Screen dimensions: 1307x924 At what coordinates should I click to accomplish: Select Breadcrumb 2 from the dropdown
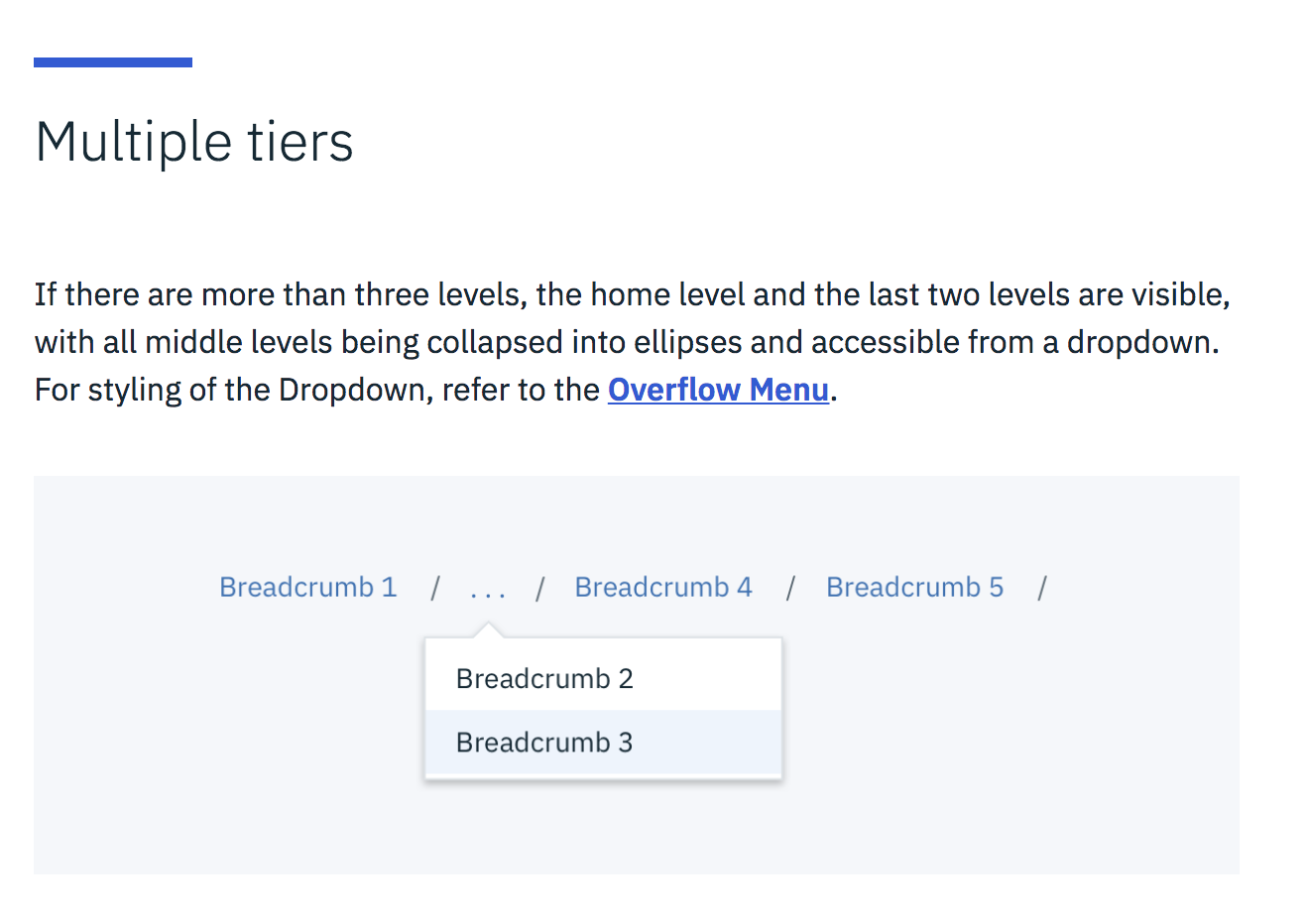click(544, 679)
